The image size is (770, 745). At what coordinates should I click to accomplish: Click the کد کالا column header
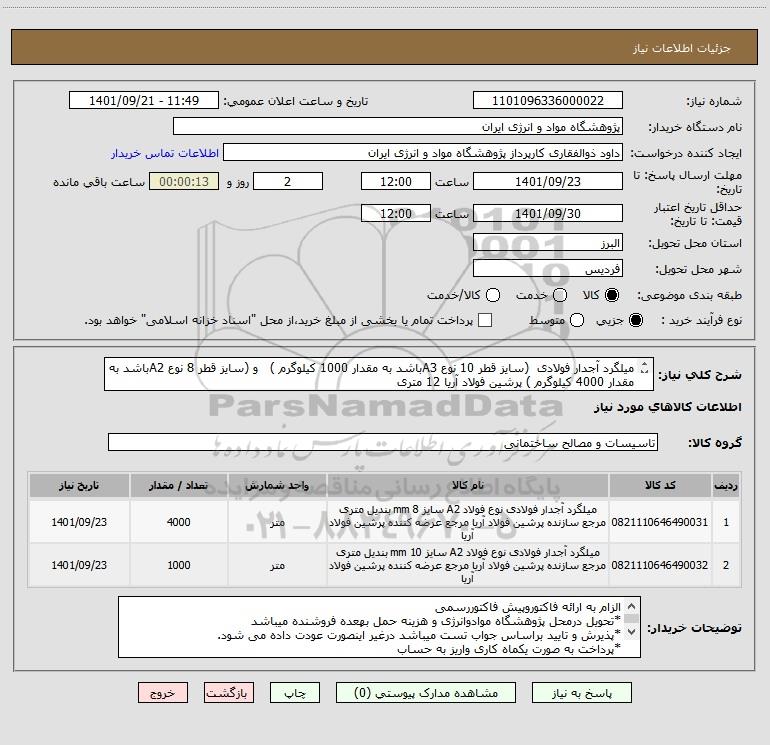[660, 486]
